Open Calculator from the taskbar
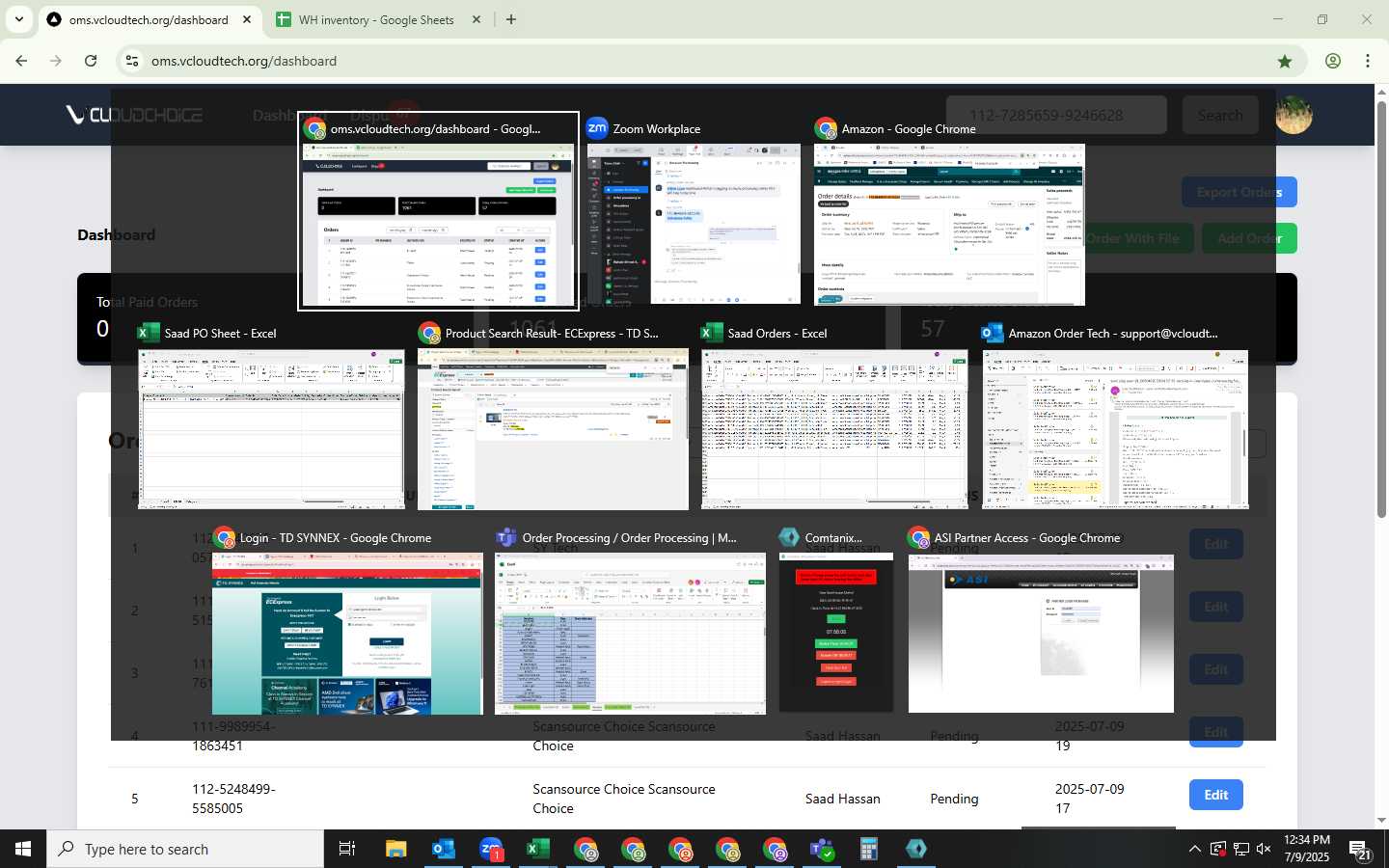Image resolution: width=1389 pixels, height=868 pixels. (869, 849)
